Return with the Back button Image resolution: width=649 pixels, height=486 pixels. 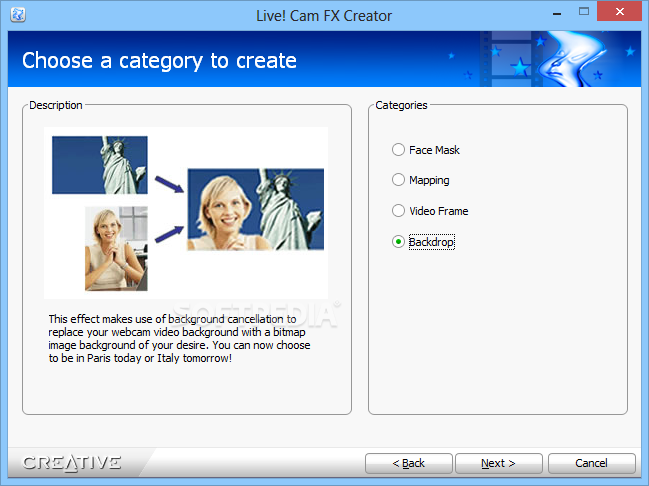point(408,463)
